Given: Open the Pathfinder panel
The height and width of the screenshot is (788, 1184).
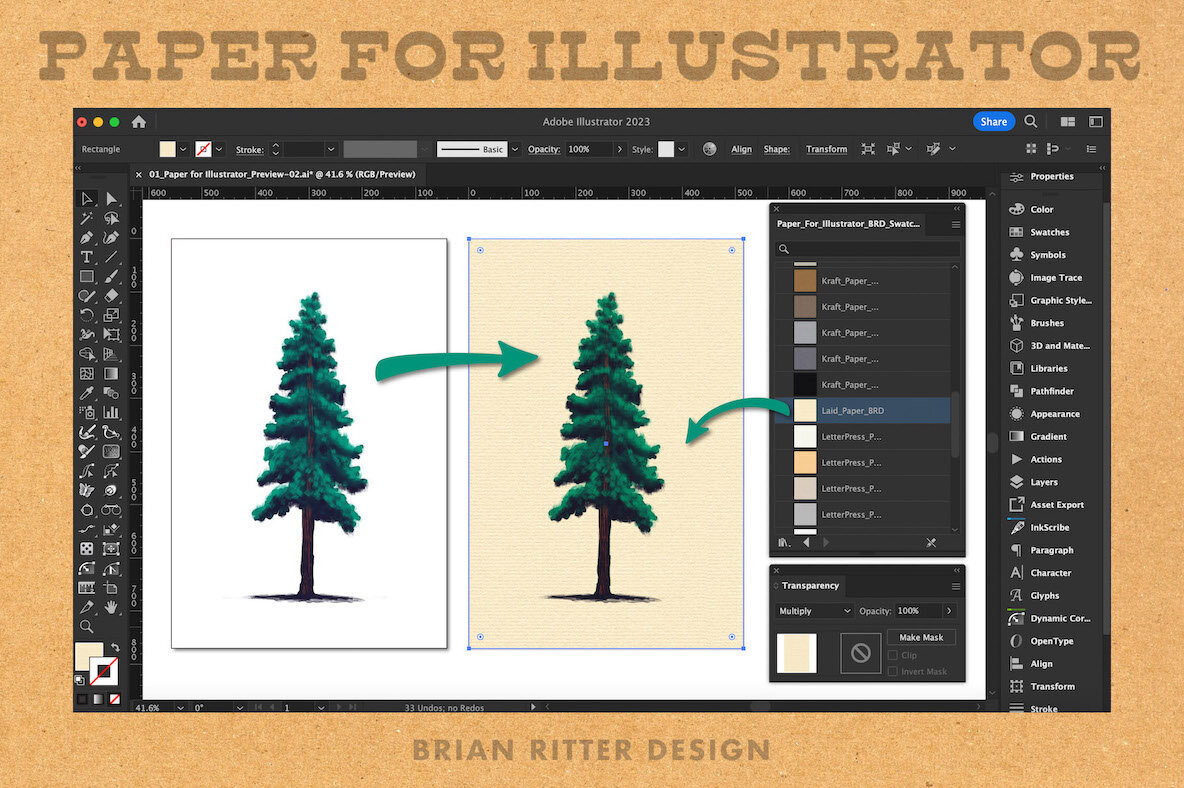Looking at the screenshot, I should coord(1051,390).
